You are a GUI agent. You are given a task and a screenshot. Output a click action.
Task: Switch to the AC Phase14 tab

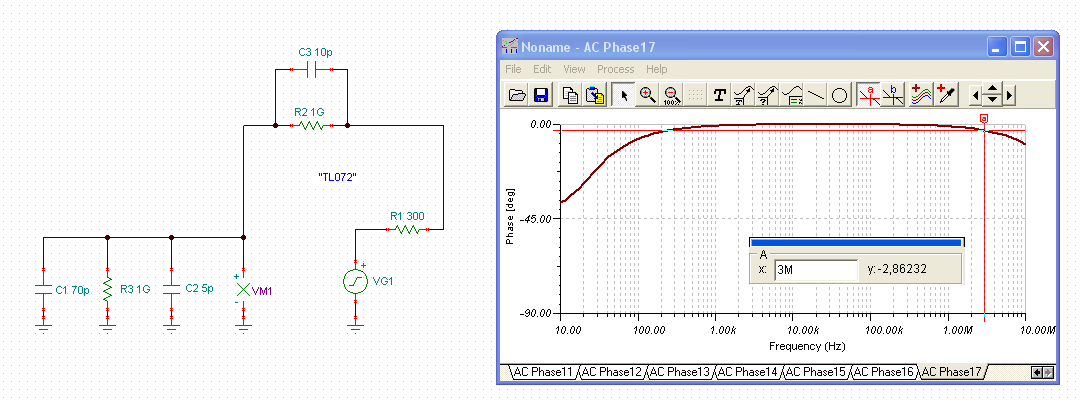point(748,372)
